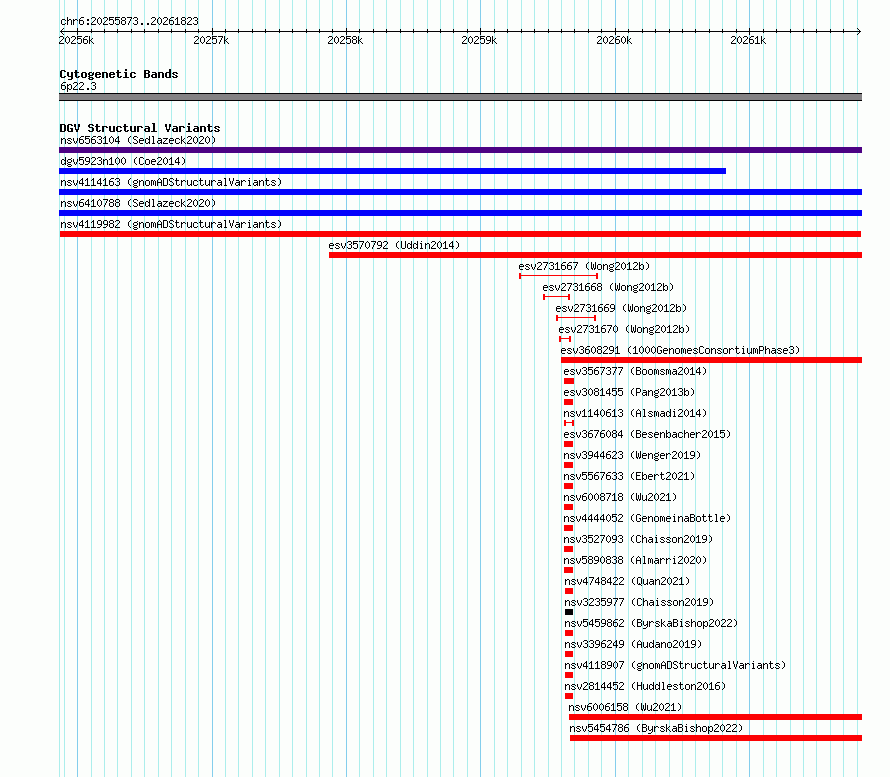Screen dimensions: 890x777
Task: Click the Cytogenetic Bands track title
Action: (119, 74)
